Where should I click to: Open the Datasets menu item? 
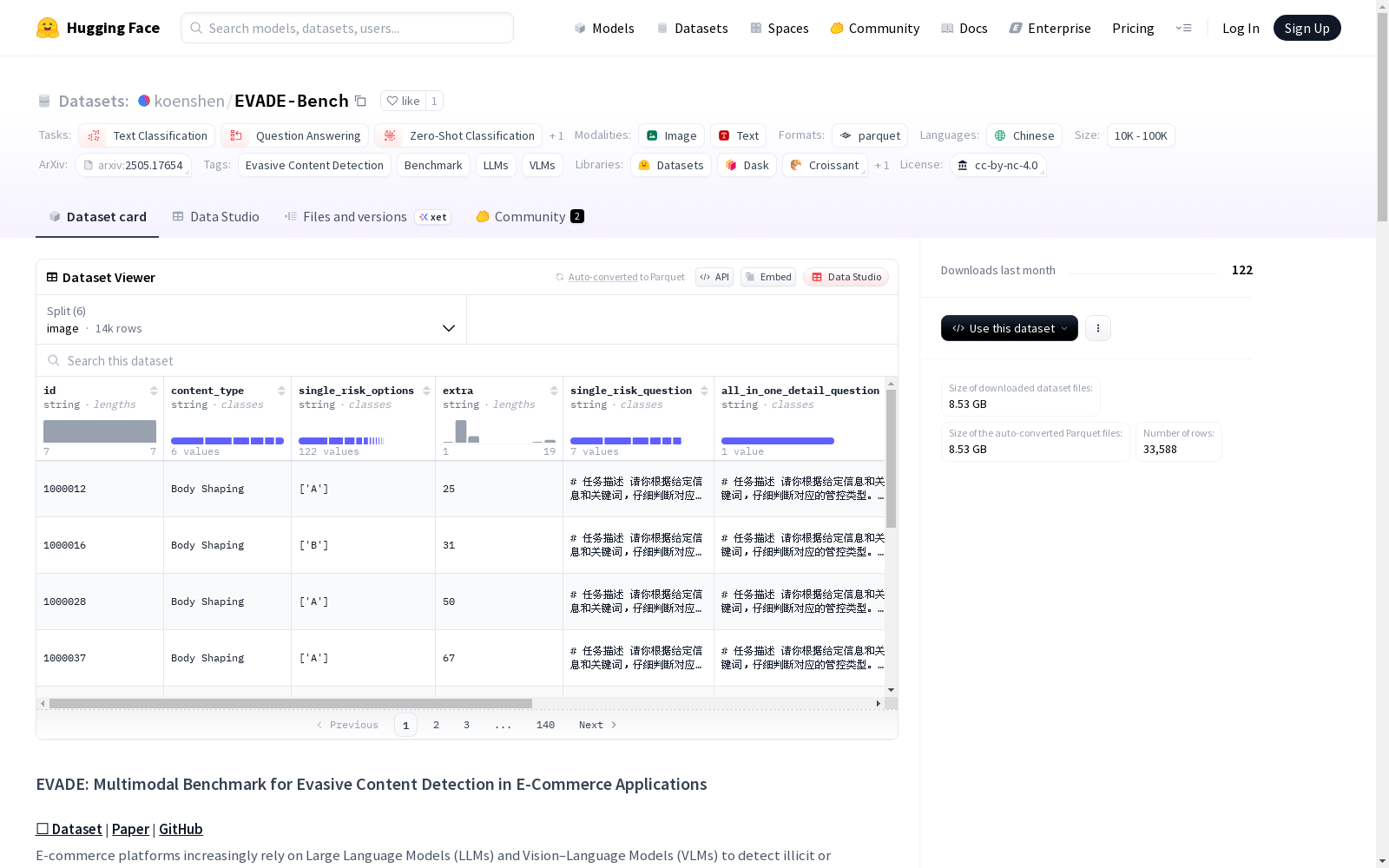click(692, 28)
